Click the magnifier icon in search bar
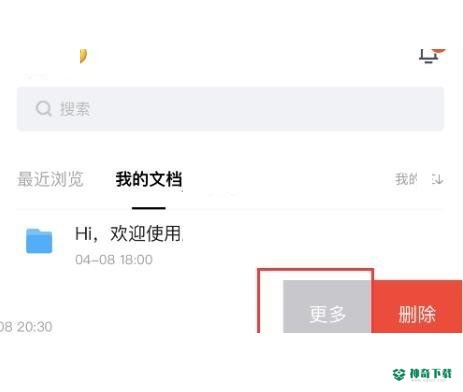 (44, 108)
